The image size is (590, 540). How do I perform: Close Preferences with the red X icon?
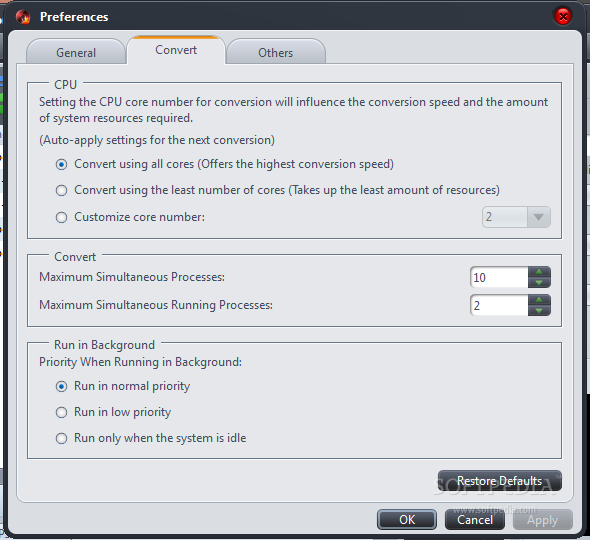pyautogui.click(x=563, y=17)
